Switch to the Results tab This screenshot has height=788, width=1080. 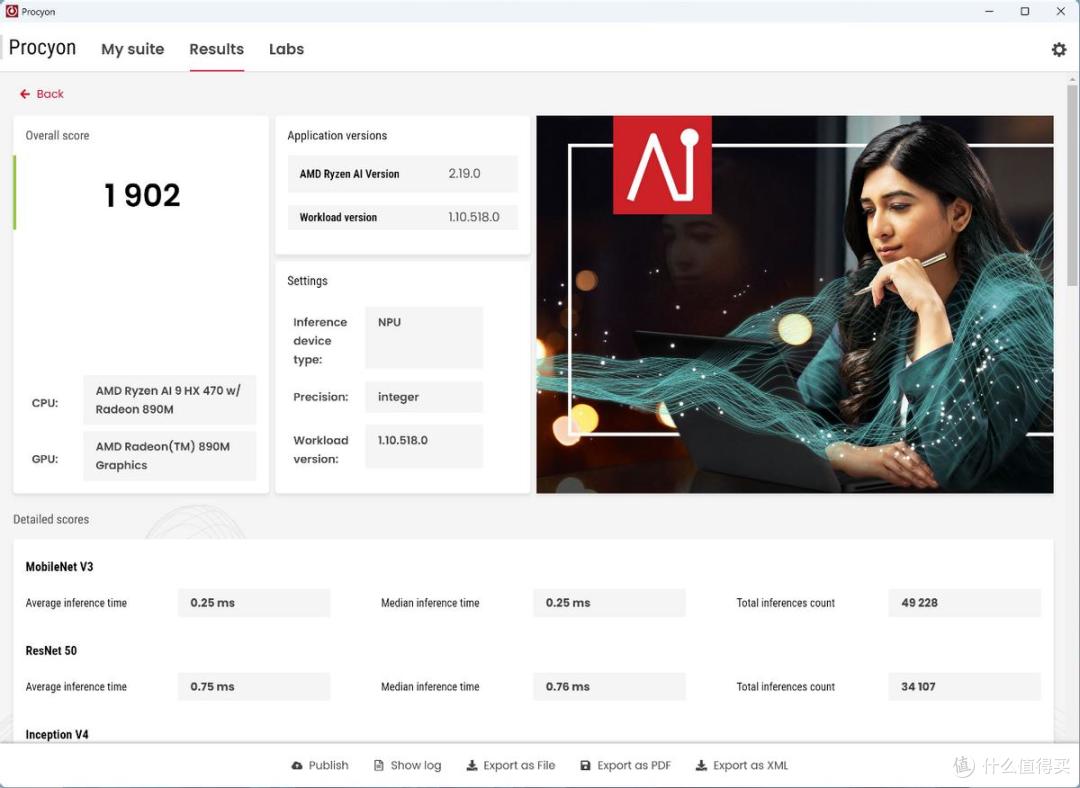coord(216,49)
